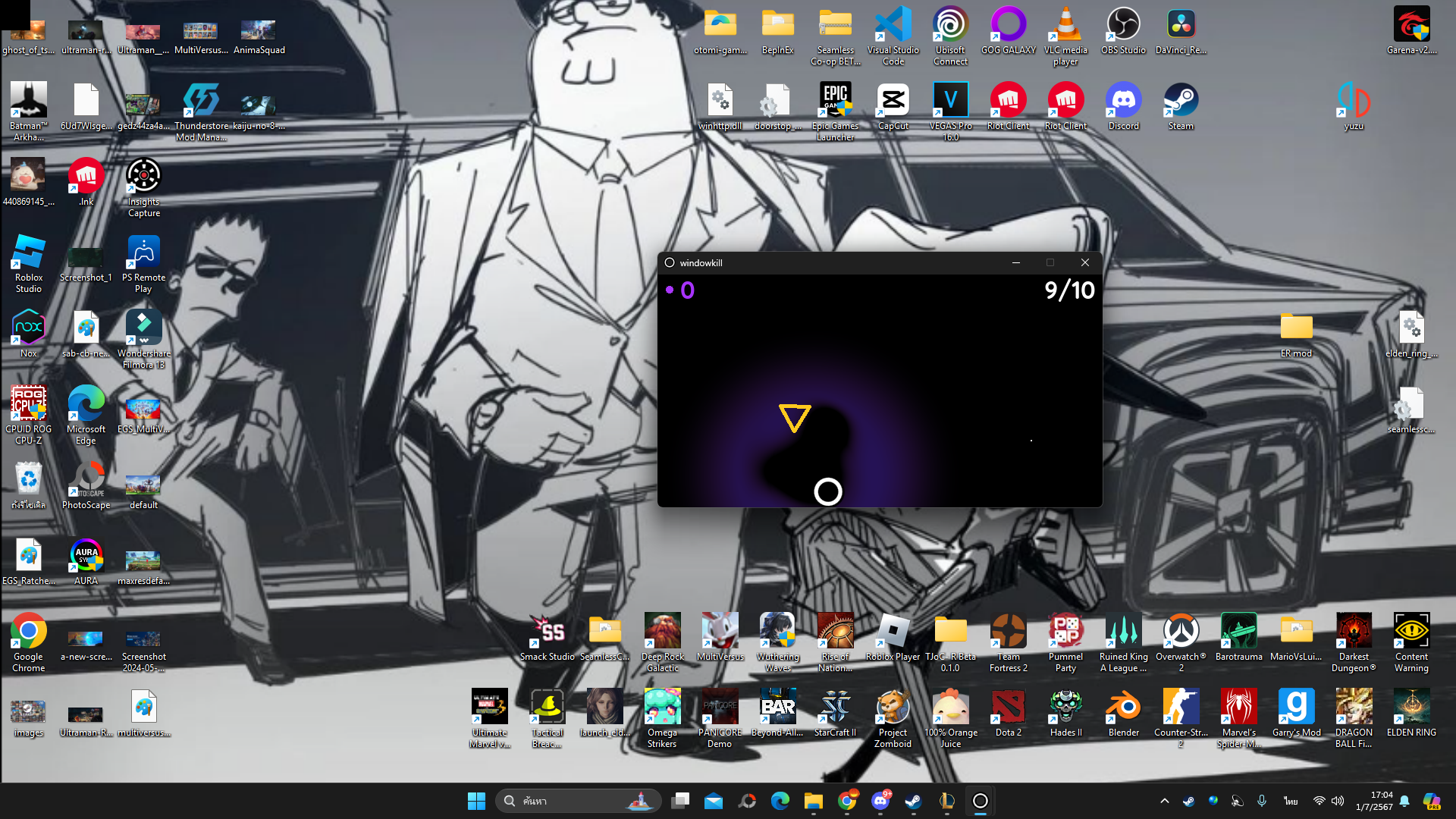1456x819 pixels.
Task: Open the Garry's Mod shortcut
Action: pyautogui.click(x=1296, y=713)
